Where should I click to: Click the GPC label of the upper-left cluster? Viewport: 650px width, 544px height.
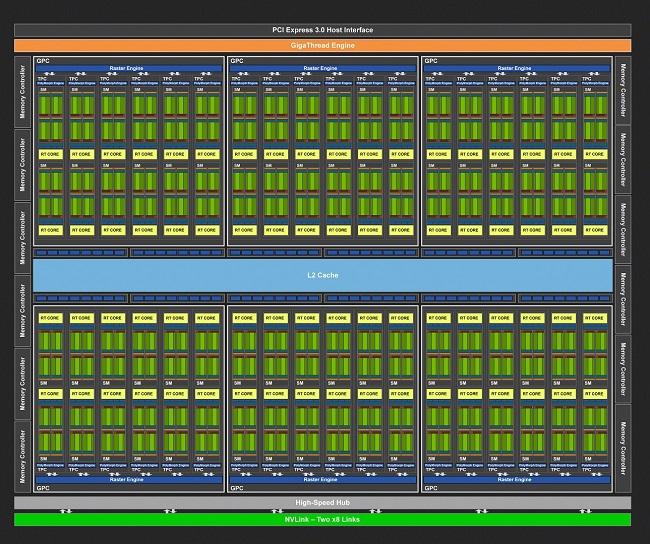[43, 61]
